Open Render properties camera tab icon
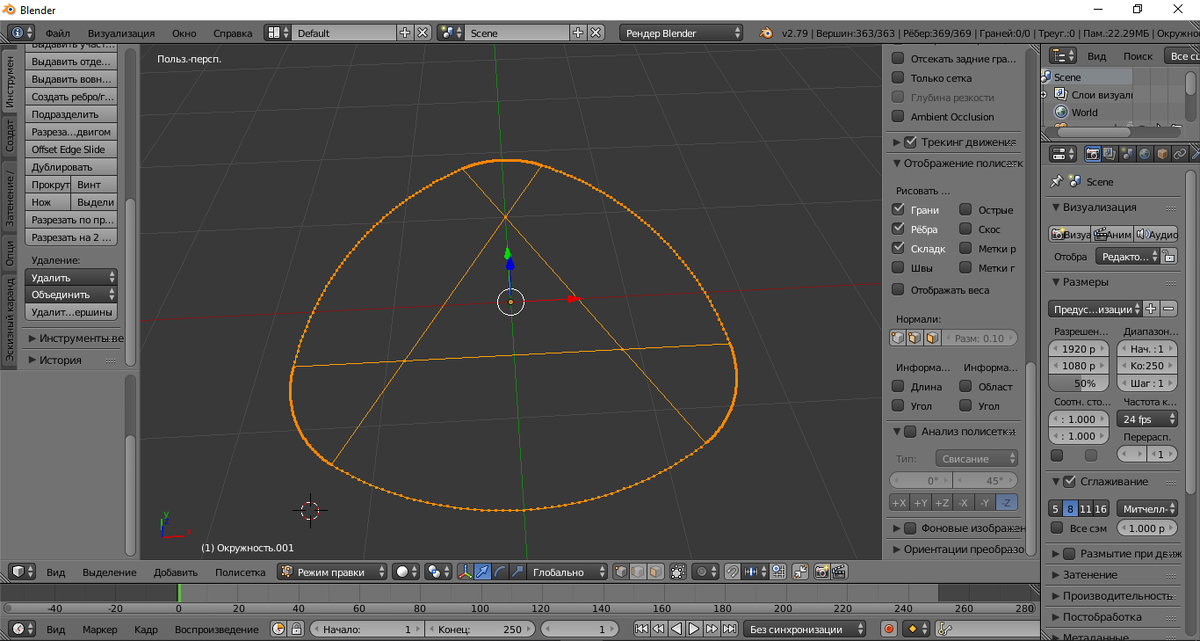The height and width of the screenshot is (641, 1200). [x=1092, y=154]
